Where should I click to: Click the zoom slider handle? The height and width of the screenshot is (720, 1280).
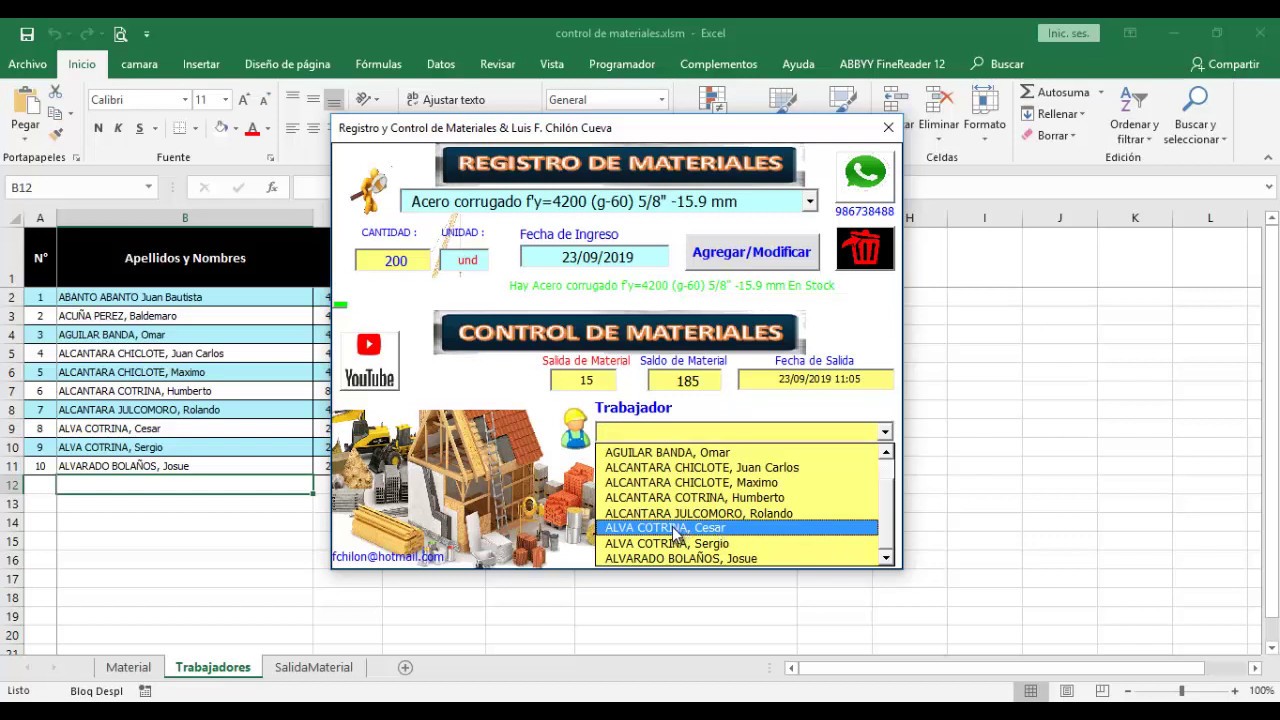1181,691
